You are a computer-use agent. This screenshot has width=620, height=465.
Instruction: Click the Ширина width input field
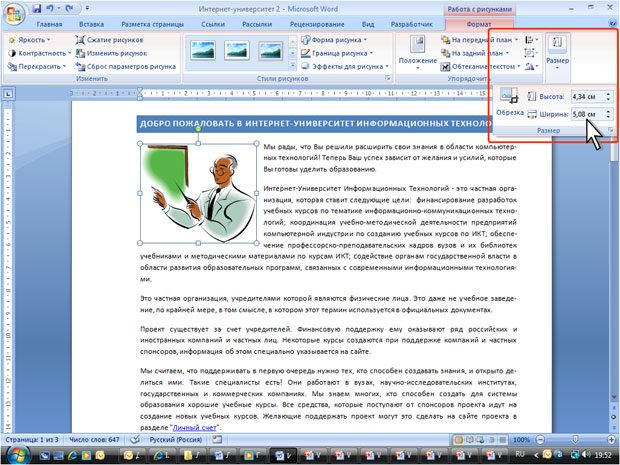(587, 114)
